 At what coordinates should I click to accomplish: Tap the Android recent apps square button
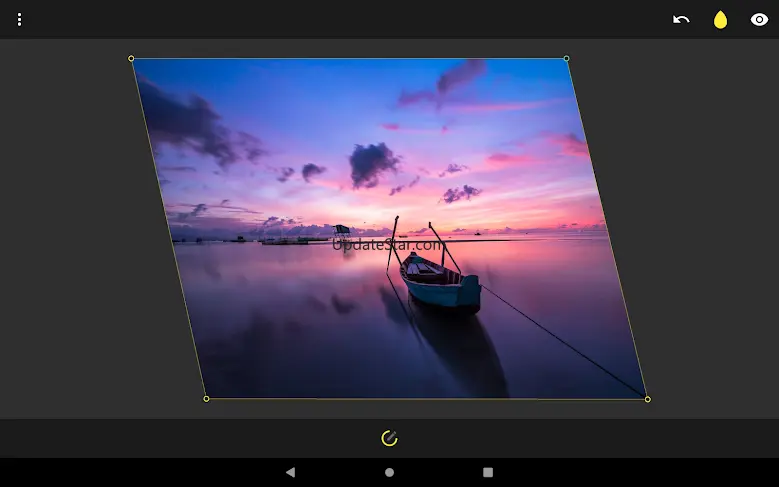tap(488, 472)
